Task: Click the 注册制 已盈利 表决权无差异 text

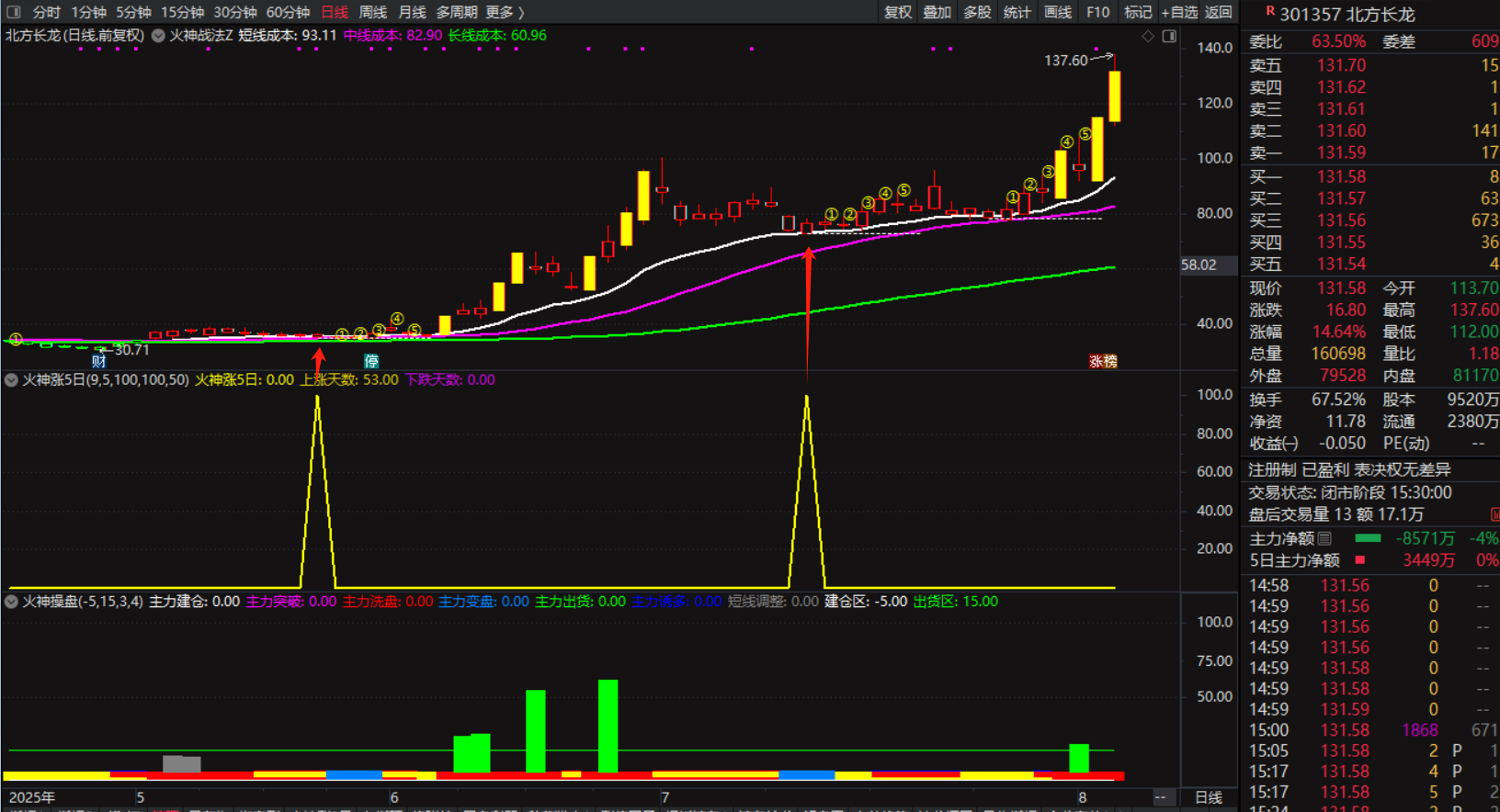Action: pyautogui.click(x=1349, y=470)
